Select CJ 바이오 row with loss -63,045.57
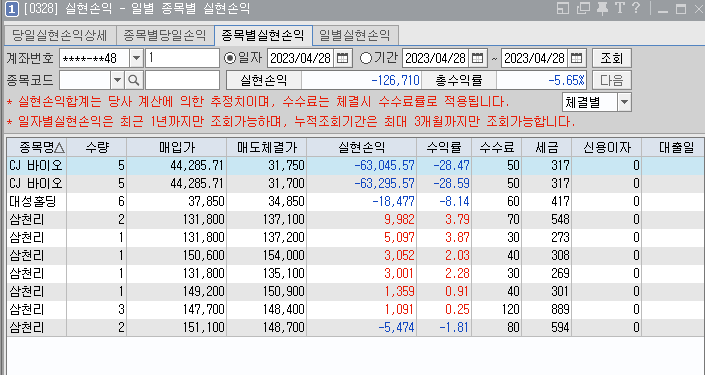 [356, 165]
